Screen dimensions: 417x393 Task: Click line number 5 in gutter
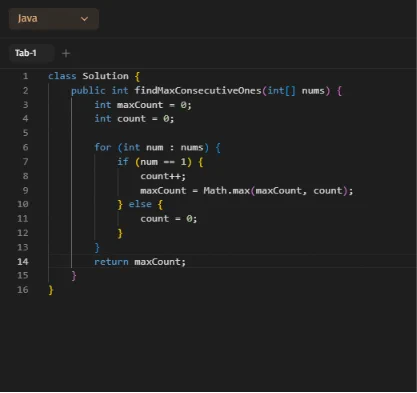point(25,133)
